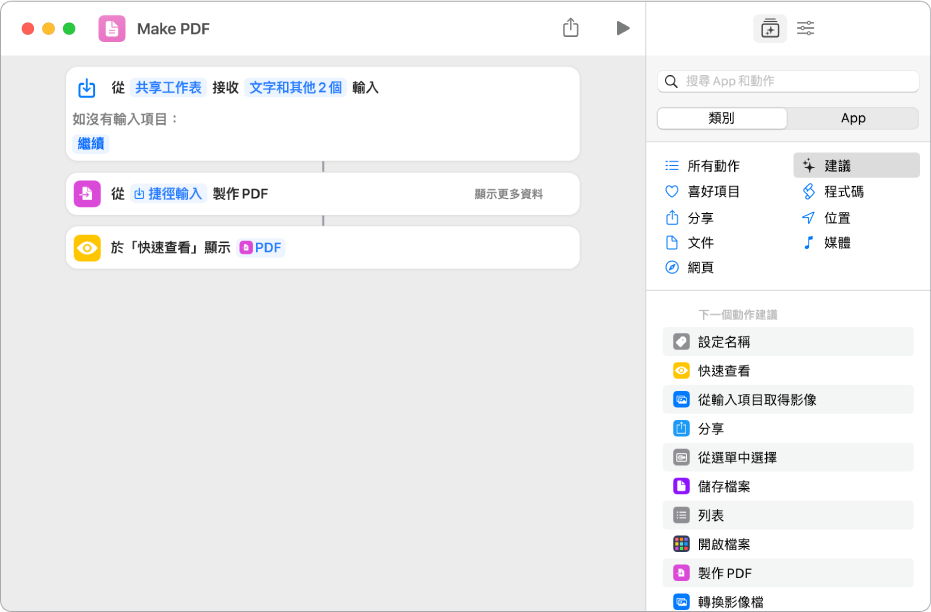The height and width of the screenshot is (612, 931).
Task: Click the compass icon beside 網頁
Action: pyautogui.click(x=672, y=268)
